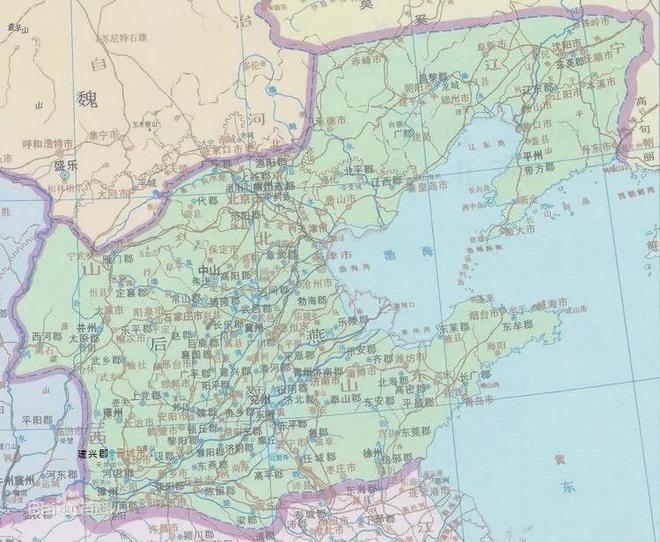This screenshot has height=542, width=660.
Task: Select the 高密郡 label
Action: [410, 390]
